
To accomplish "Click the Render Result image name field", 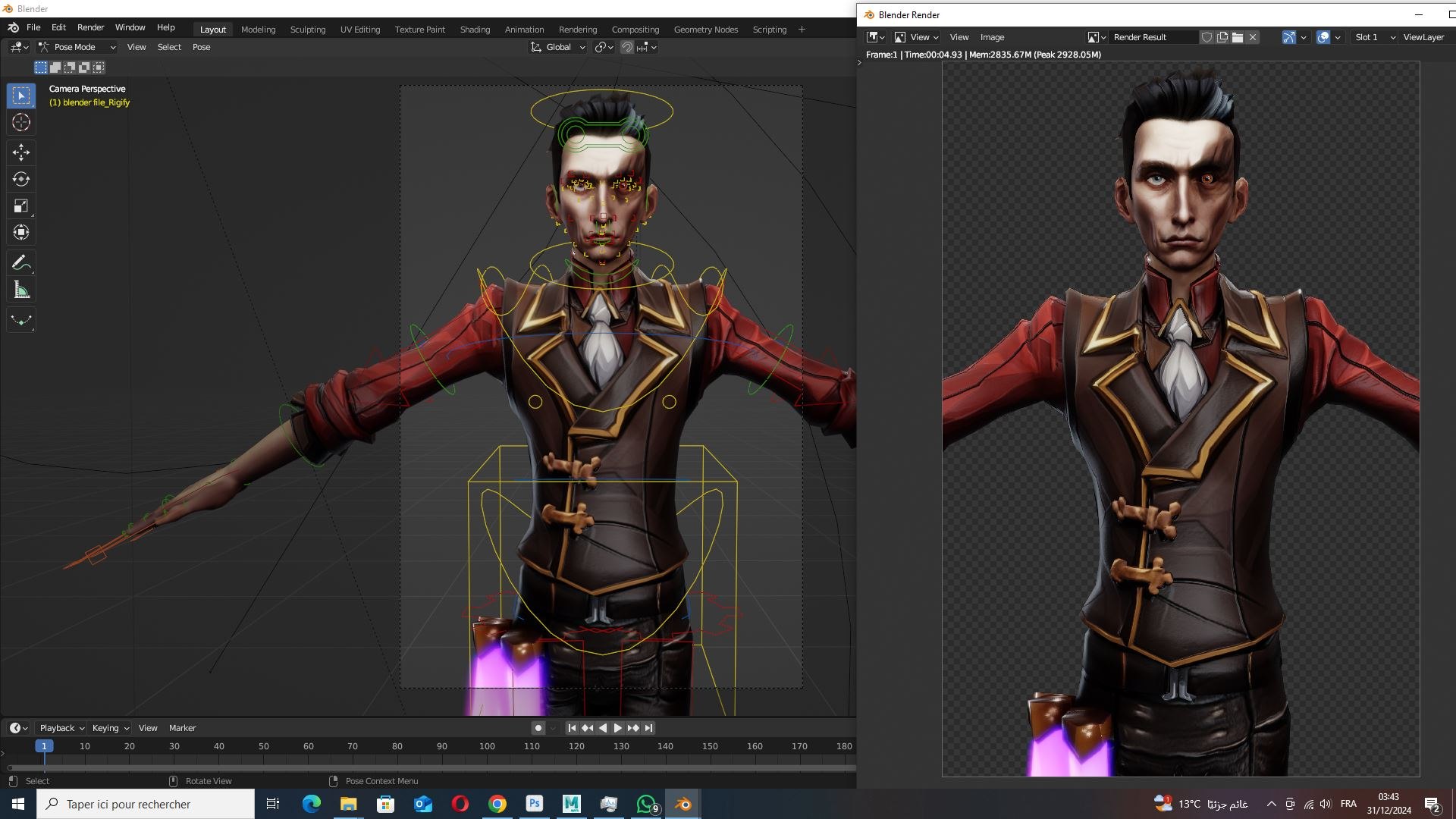I will tap(1154, 37).
